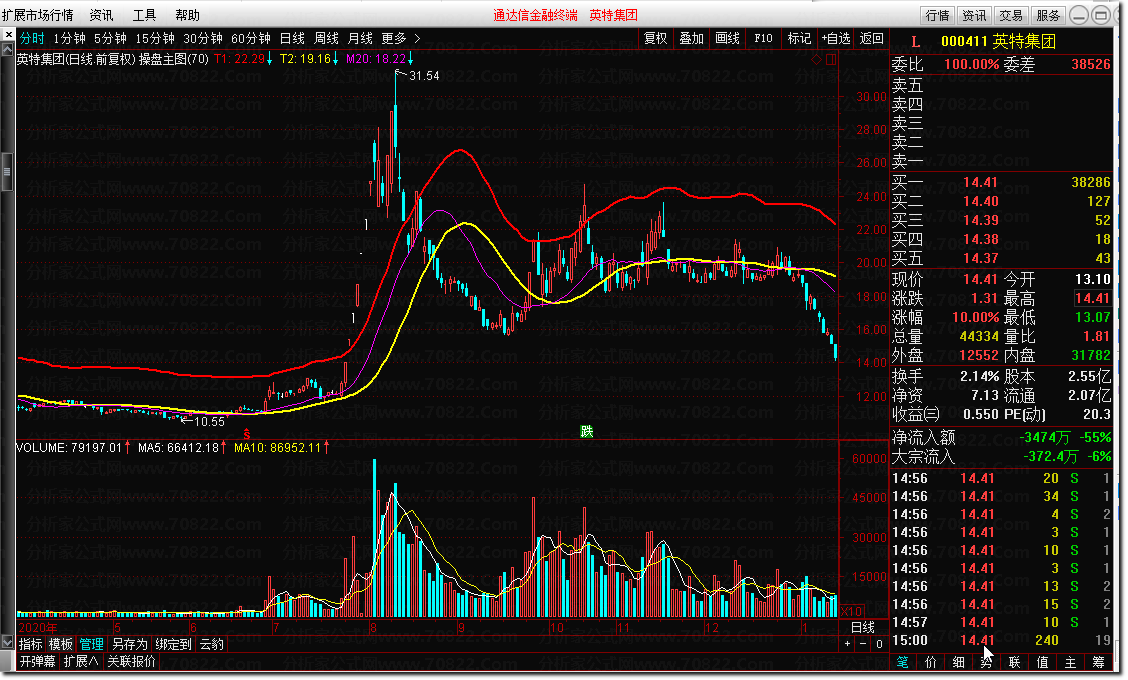Click the left sidebar grip handle
Viewport: 1128px width, 680px height.
tap(7, 171)
